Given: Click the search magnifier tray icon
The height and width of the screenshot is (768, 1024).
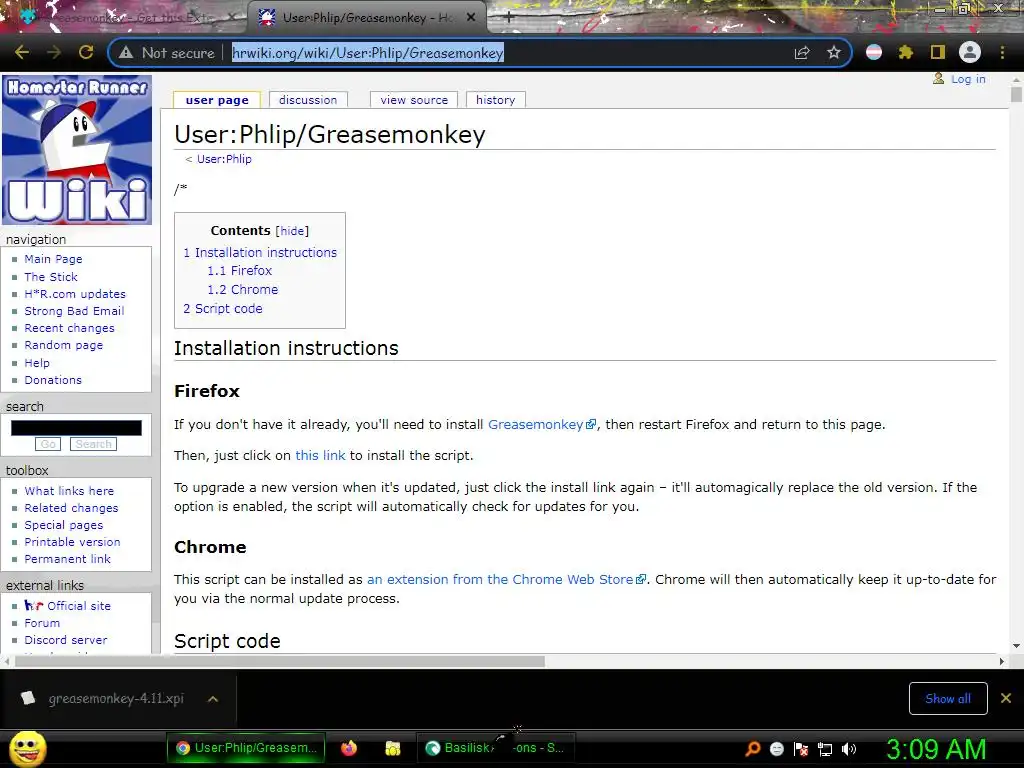Looking at the screenshot, I should coord(753,749).
